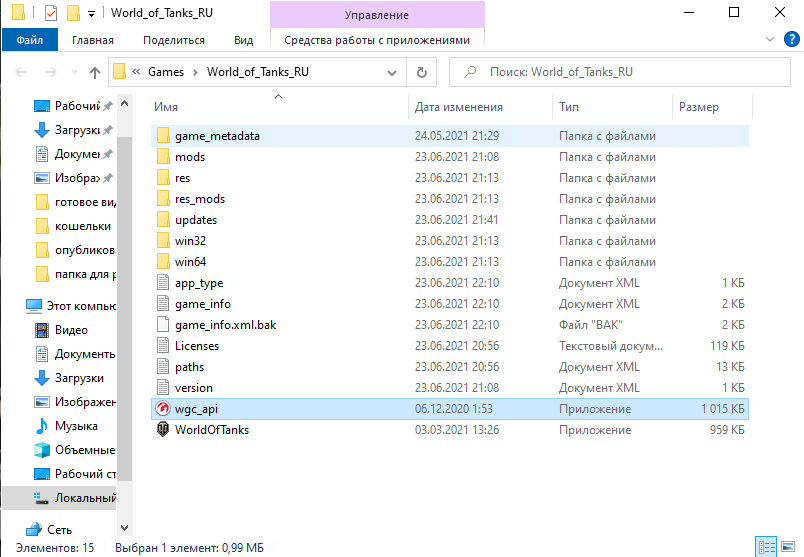Switch to large thumbnails view icon
The image size is (804, 557).
[x=788, y=547]
